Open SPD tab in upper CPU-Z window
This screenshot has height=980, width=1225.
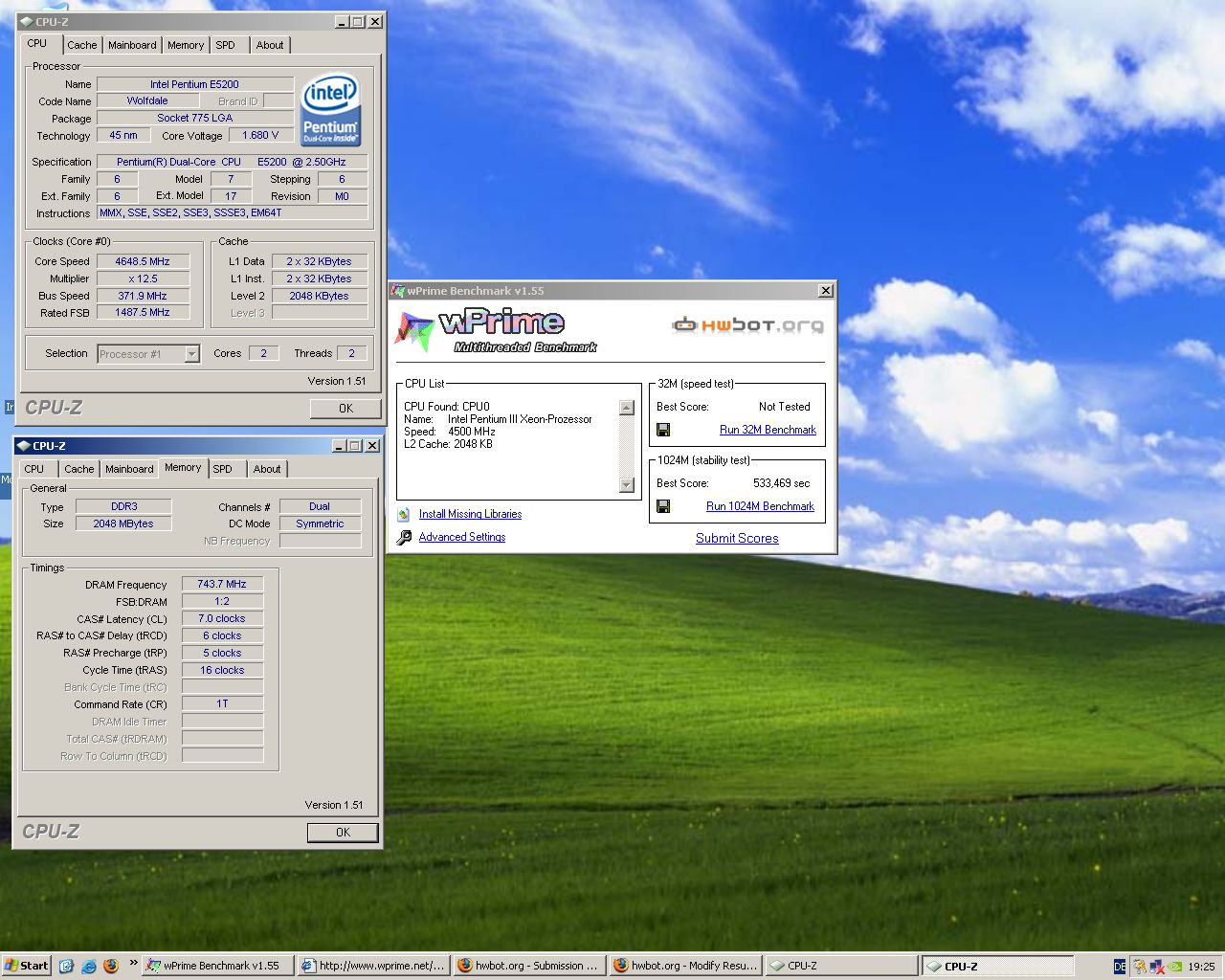coord(225,45)
